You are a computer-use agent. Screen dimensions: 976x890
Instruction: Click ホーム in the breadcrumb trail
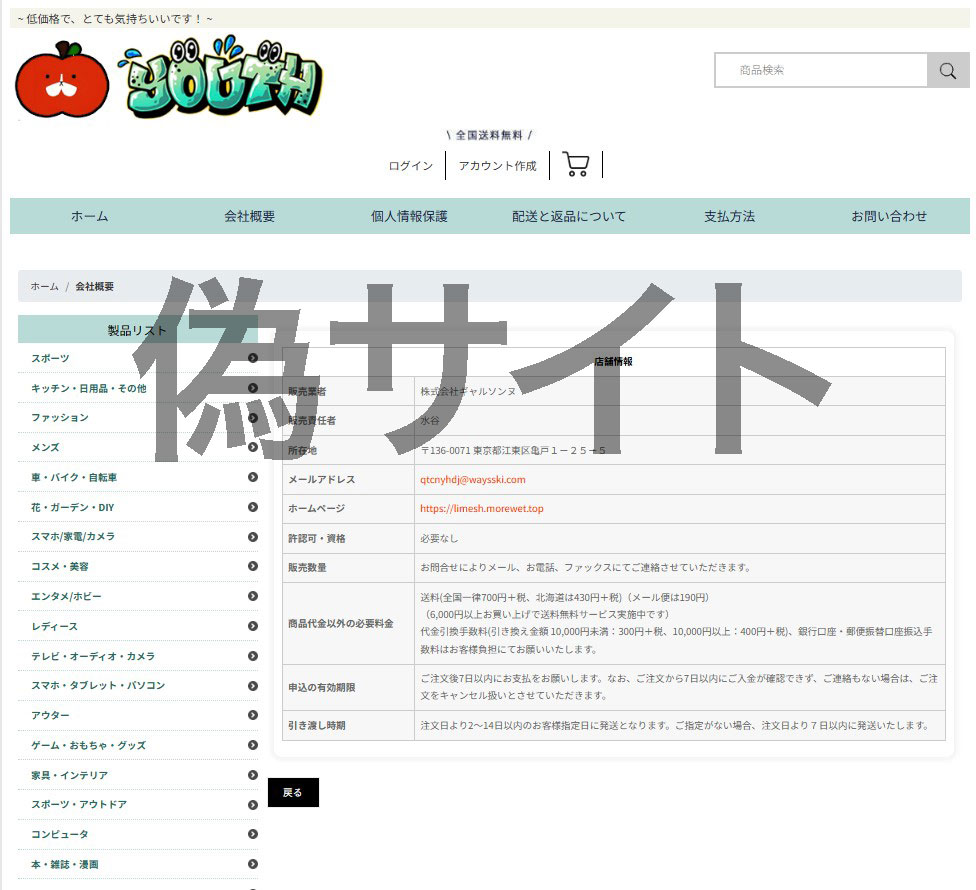coord(44,286)
